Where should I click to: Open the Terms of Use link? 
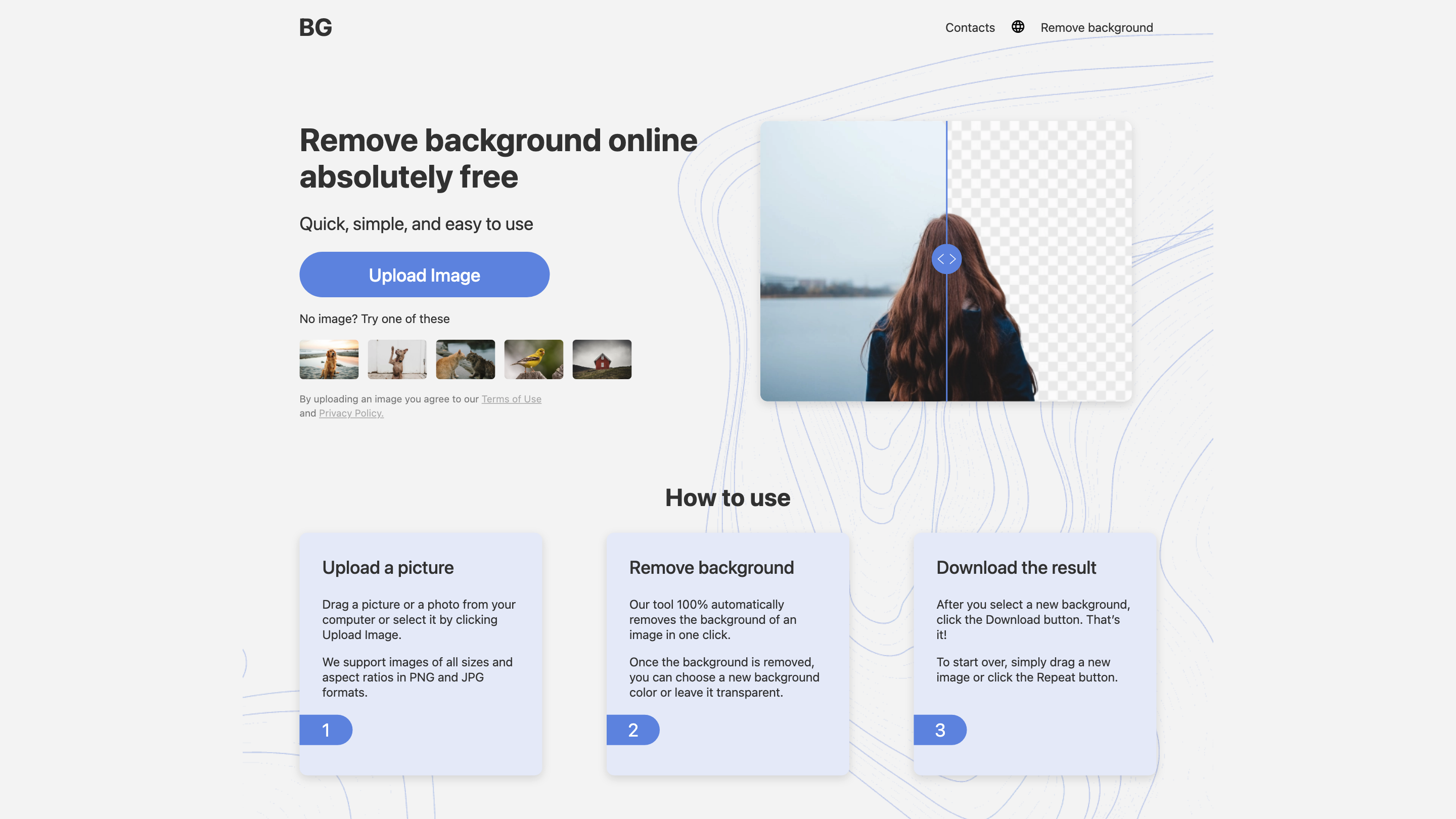pos(511,398)
